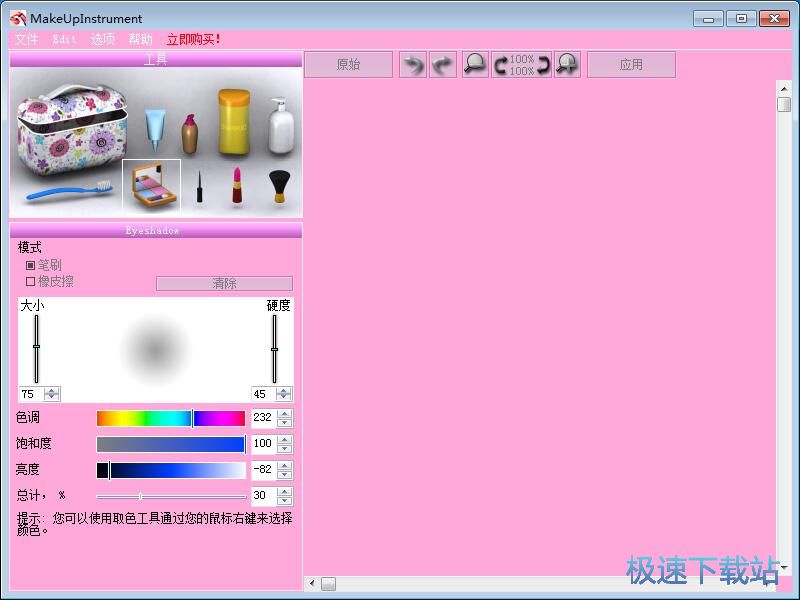The height and width of the screenshot is (600, 800).
Task: Click the 清除 clear button
Action: 224,284
